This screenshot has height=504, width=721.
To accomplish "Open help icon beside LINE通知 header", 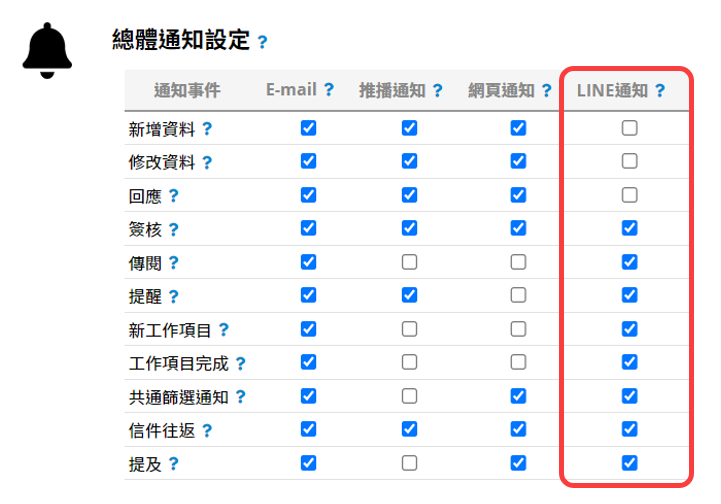I will 660,91.
